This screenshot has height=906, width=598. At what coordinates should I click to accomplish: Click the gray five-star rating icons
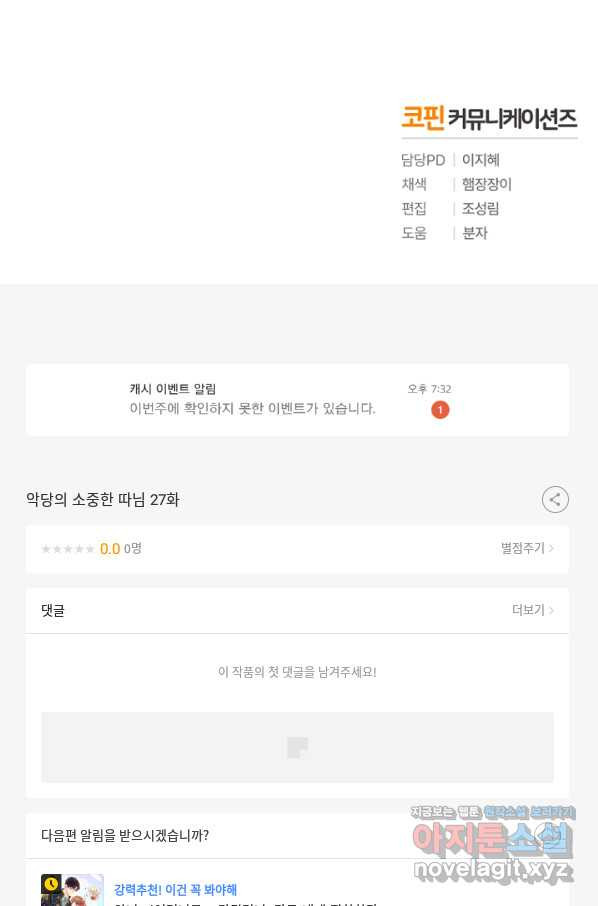click(x=68, y=549)
